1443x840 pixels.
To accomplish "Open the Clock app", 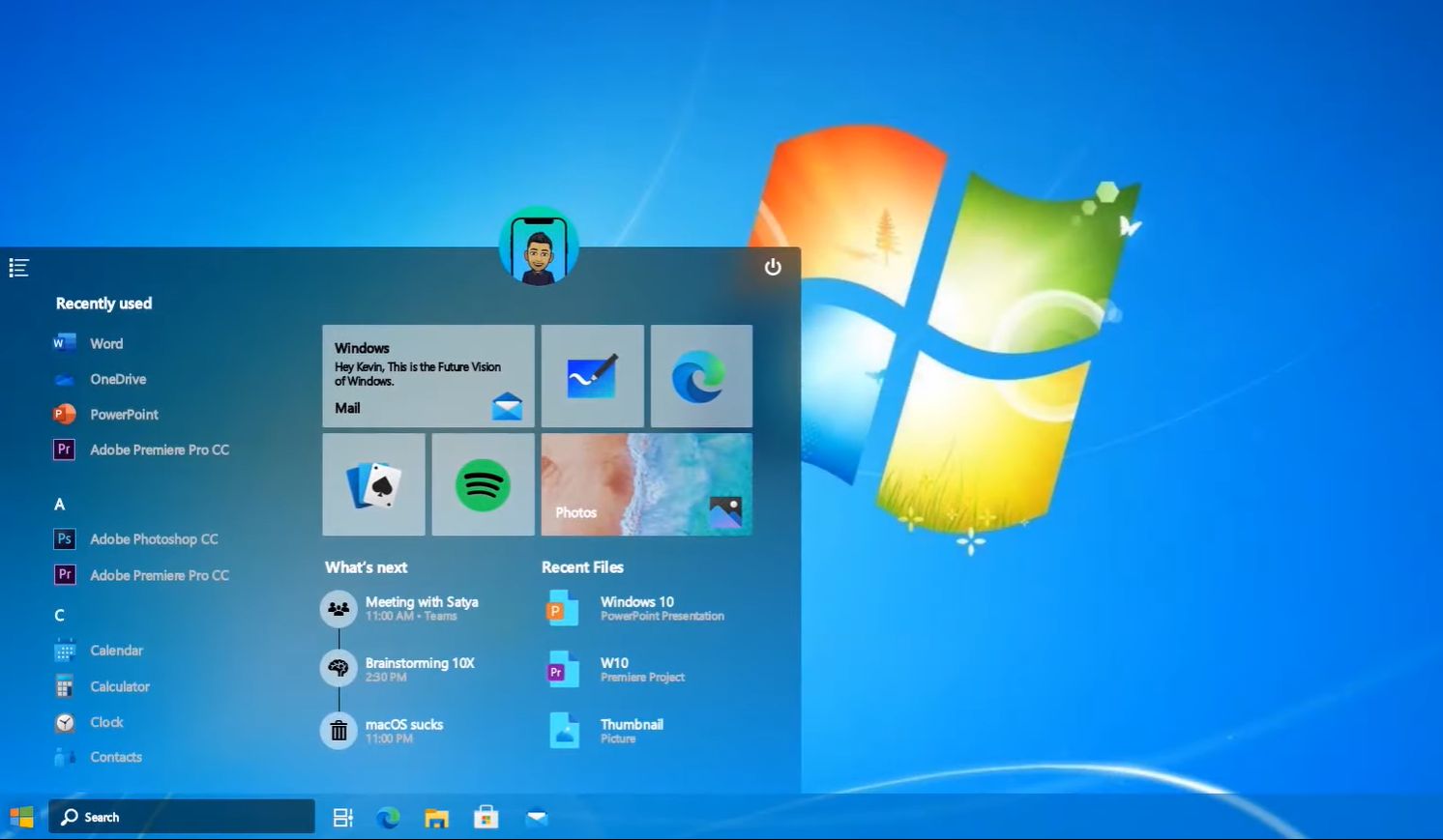I will [x=105, y=722].
